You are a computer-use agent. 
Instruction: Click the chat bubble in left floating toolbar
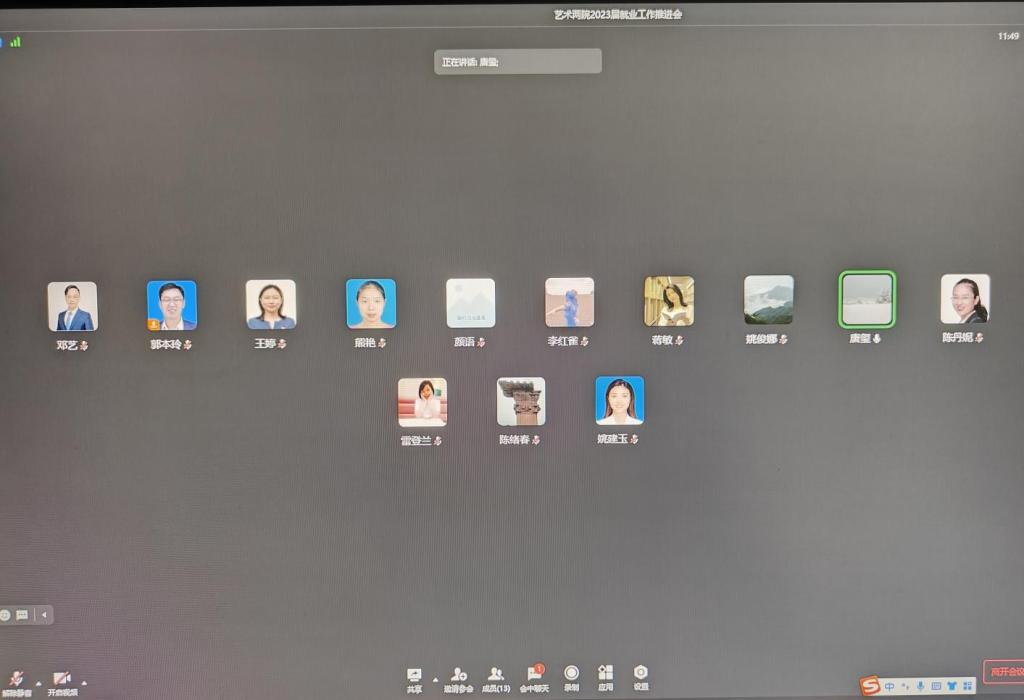[22, 615]
